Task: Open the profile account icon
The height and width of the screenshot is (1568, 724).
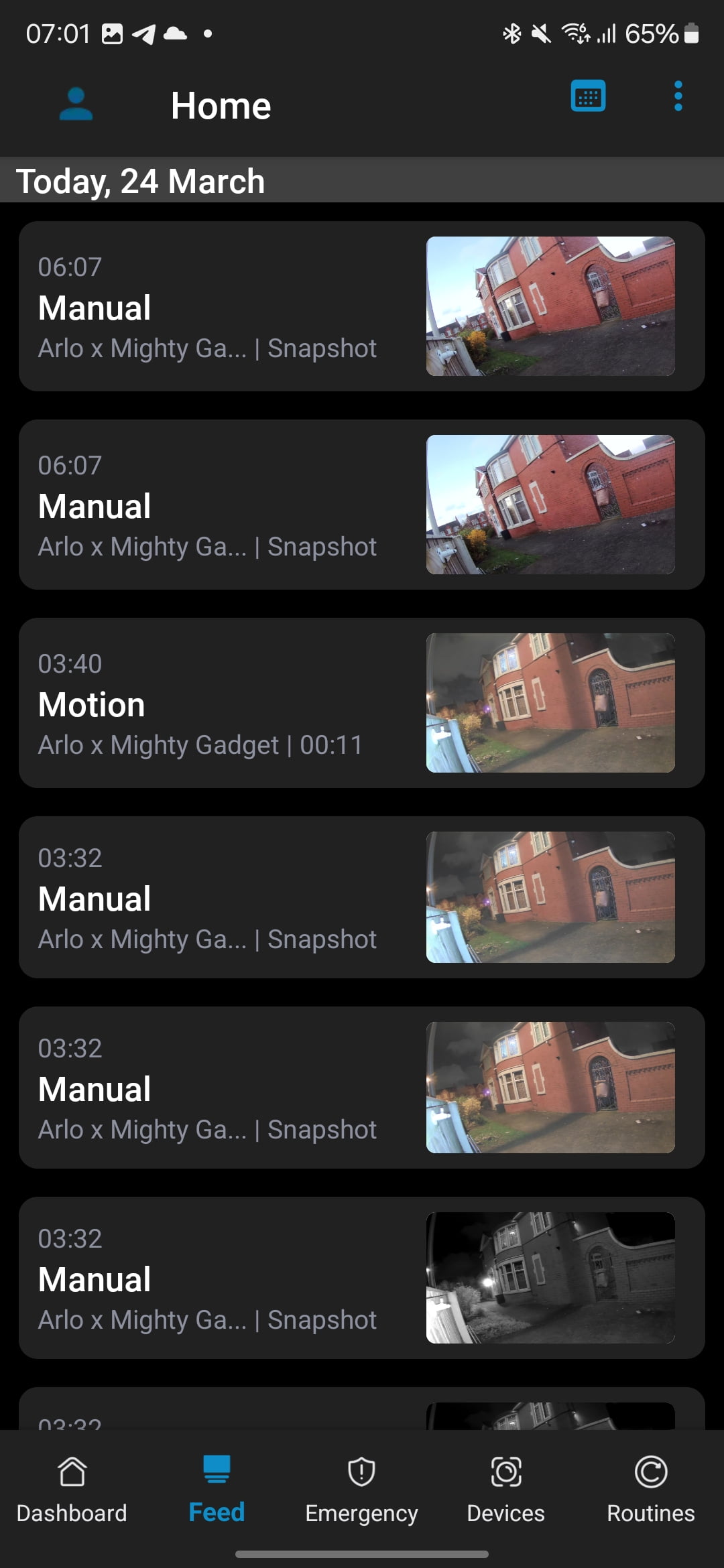Action: tap(76, 104)
